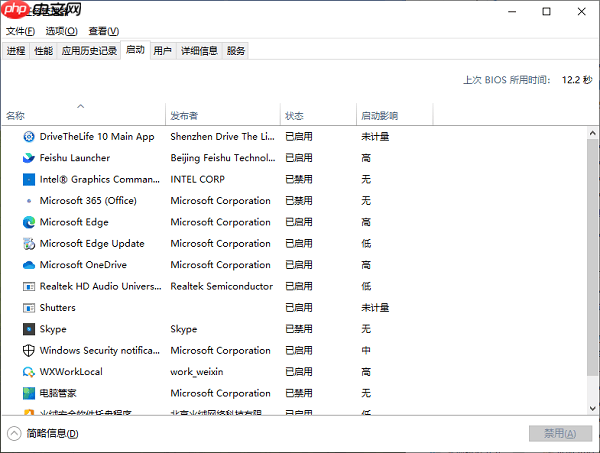This screenshot has width=600, height=453.
Task: Open the 查看(V) menu
Action: click(x=104, y=31)
